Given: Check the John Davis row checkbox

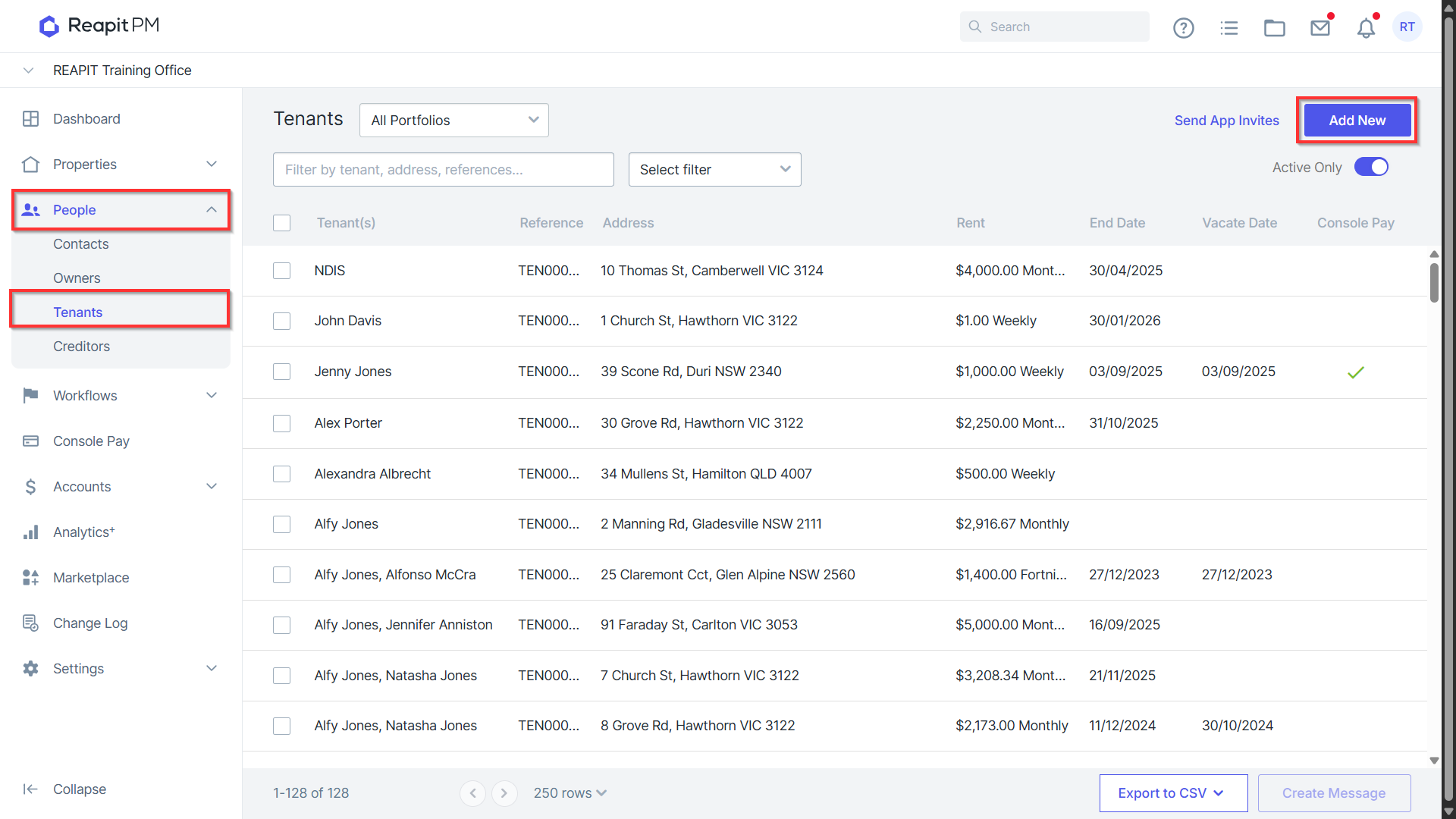Looking at the screenshot, I should point(281,321).
